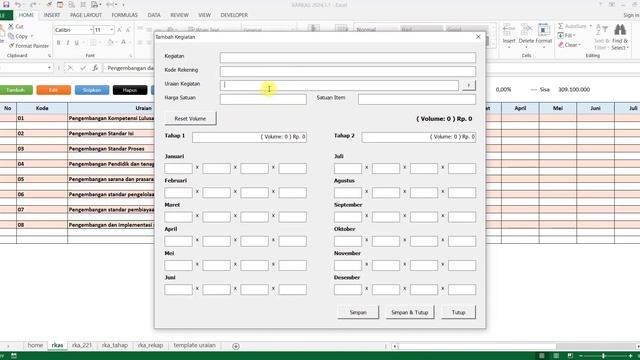Focus the Kegiatan input field
The width and height of the screenshot is (640, 360).
(348, 57)
